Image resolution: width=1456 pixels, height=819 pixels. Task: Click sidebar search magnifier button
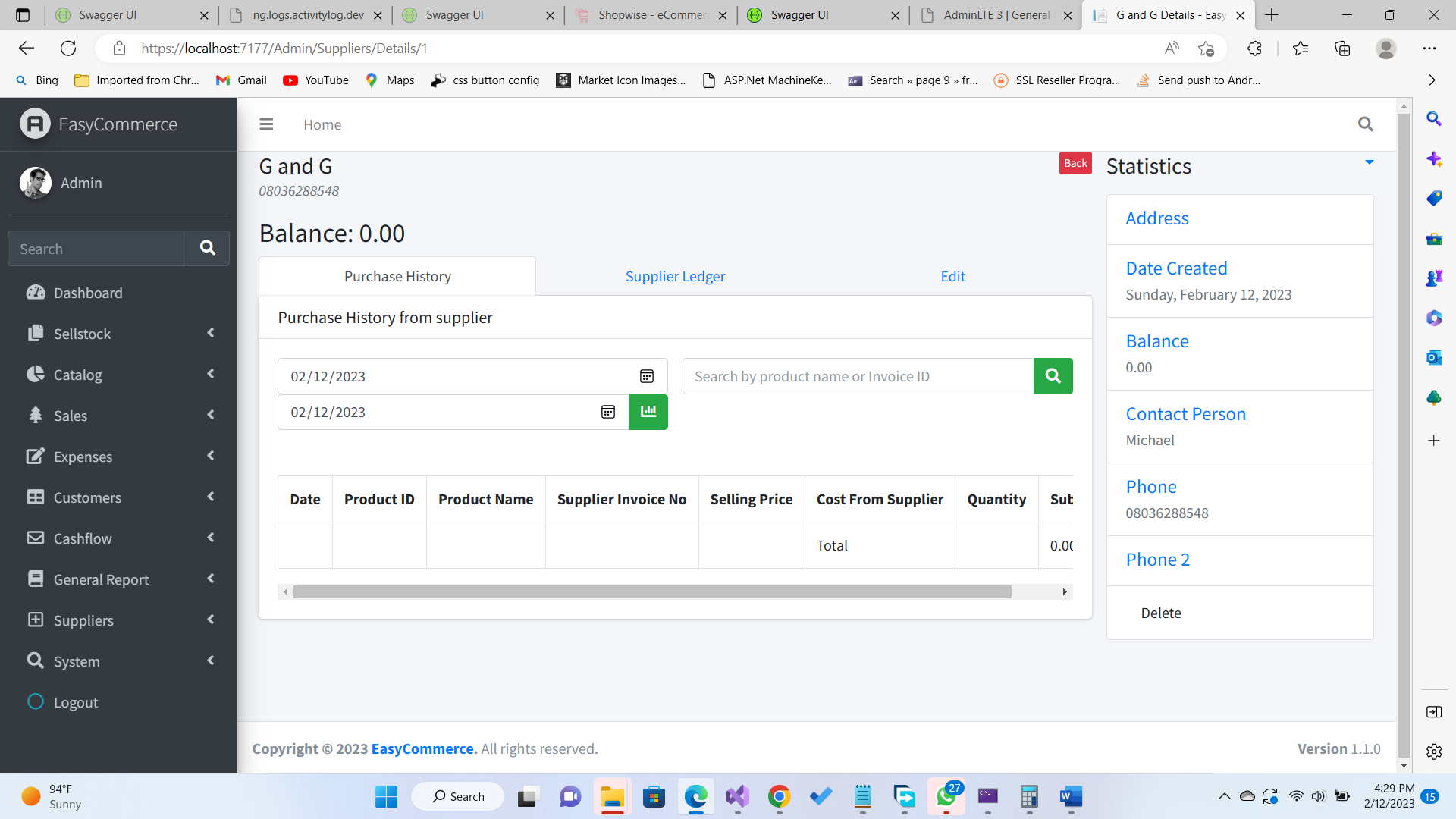click(x=208, y=249)
